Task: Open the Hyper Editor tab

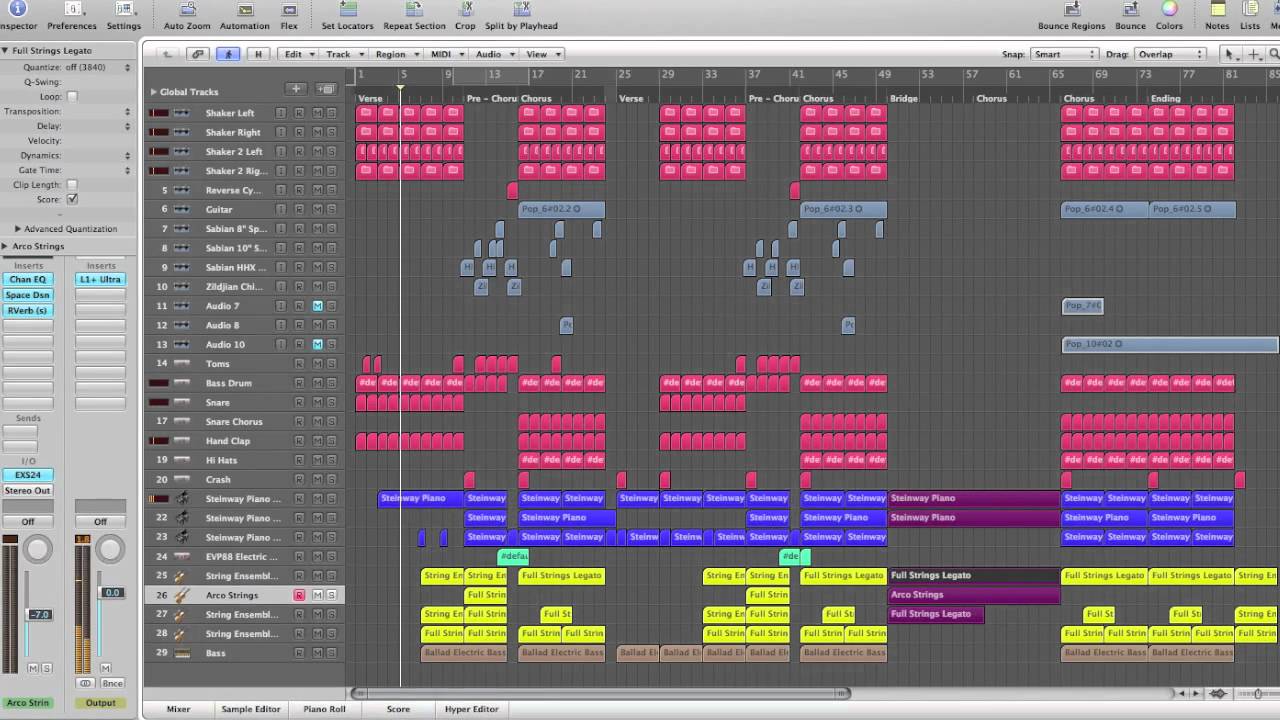Action: point(471,709)
